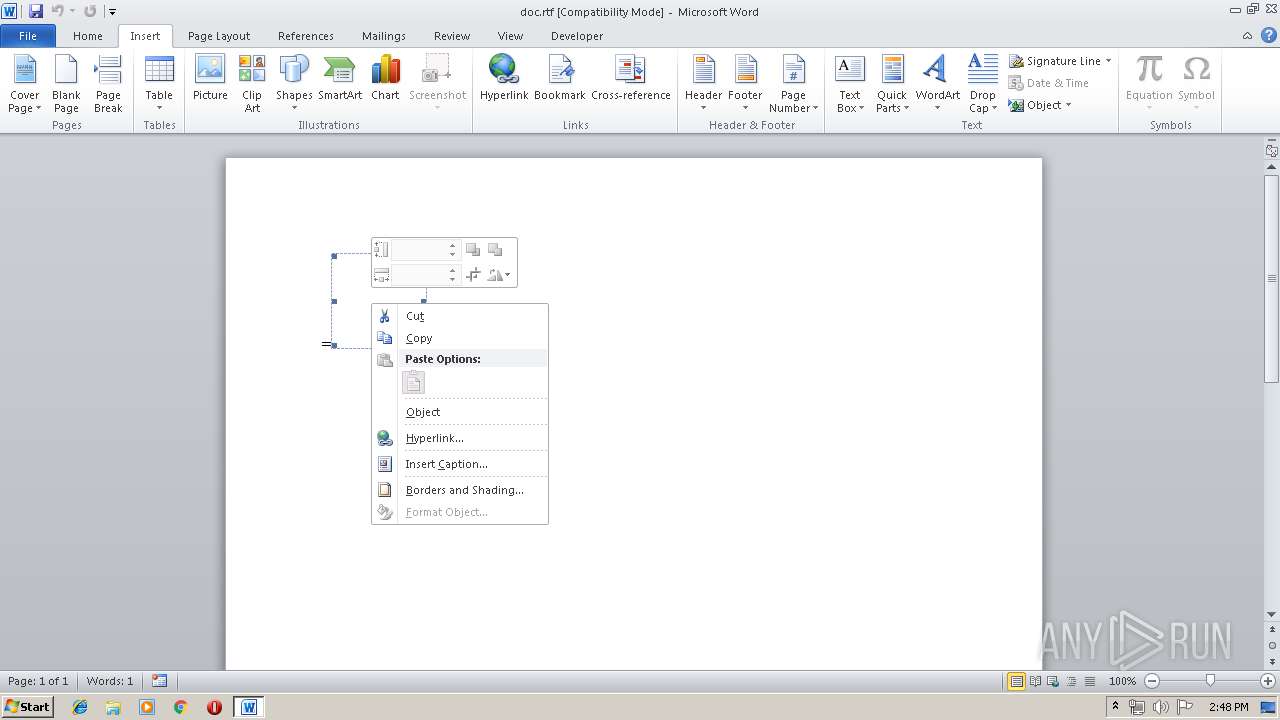Choose Copy from the context menu
This screenshot has width=1280, height=720.
(x=460, y=338)
